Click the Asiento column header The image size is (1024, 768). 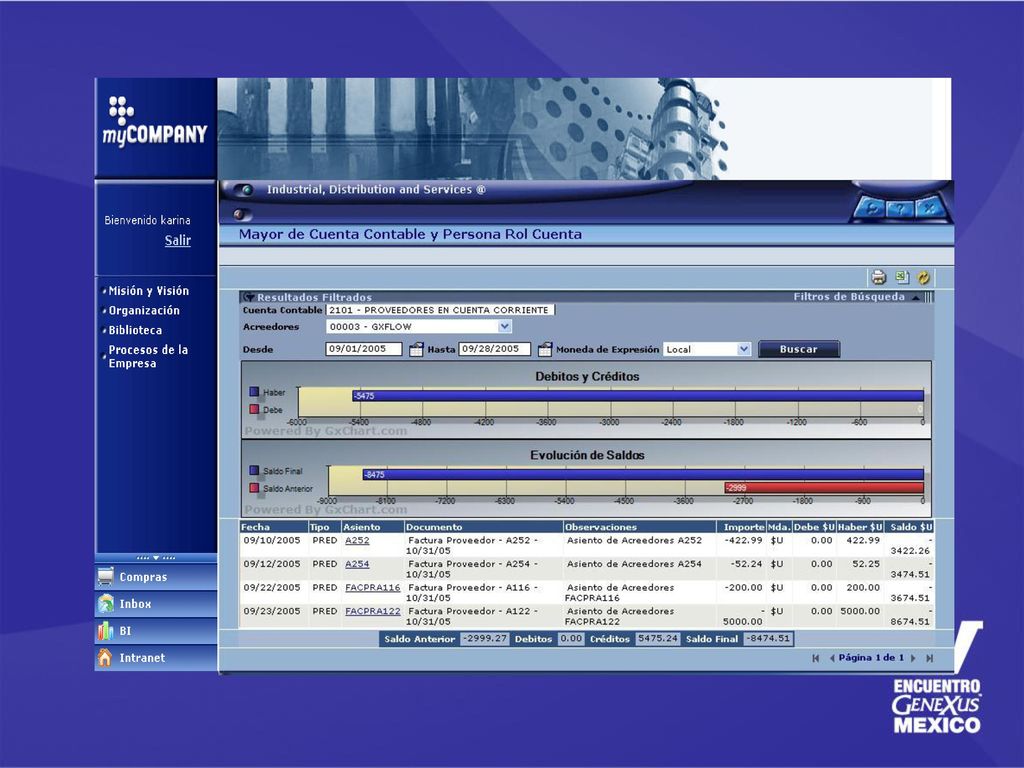[x=372, y=527]
